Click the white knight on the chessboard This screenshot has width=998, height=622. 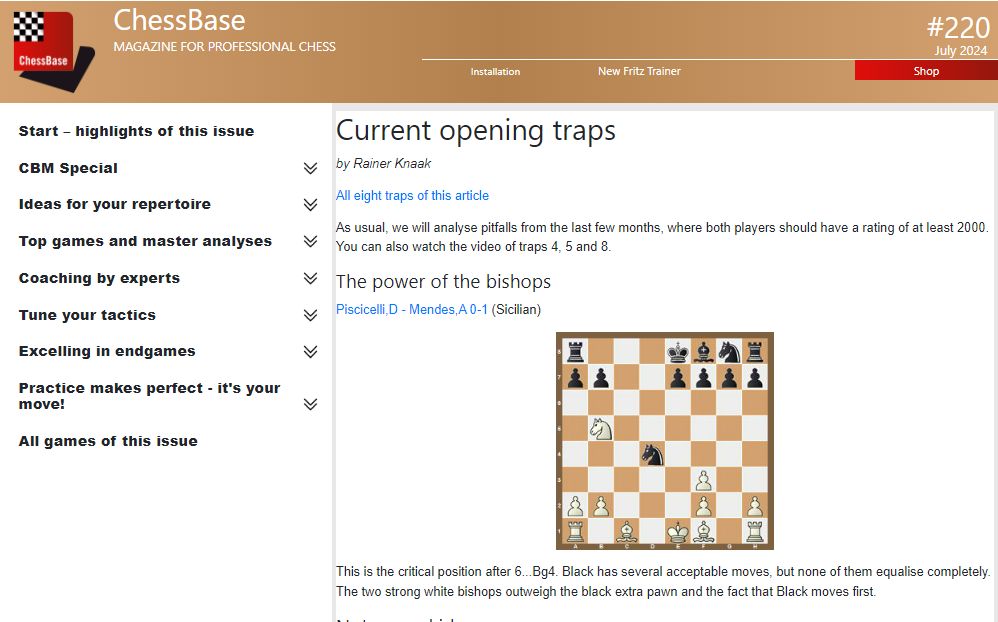coord(600,428)
